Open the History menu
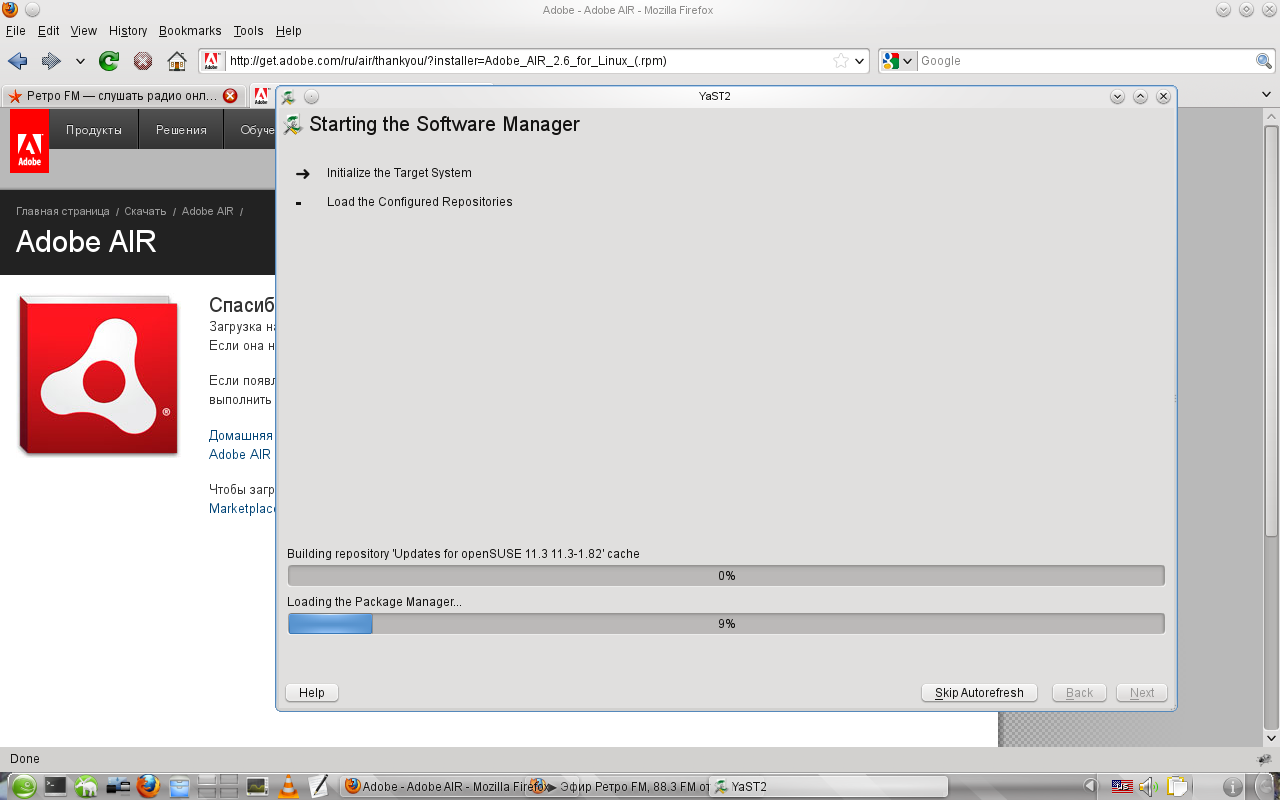The width and height of the screenshot is (1280, 800). tap(128, 31)
